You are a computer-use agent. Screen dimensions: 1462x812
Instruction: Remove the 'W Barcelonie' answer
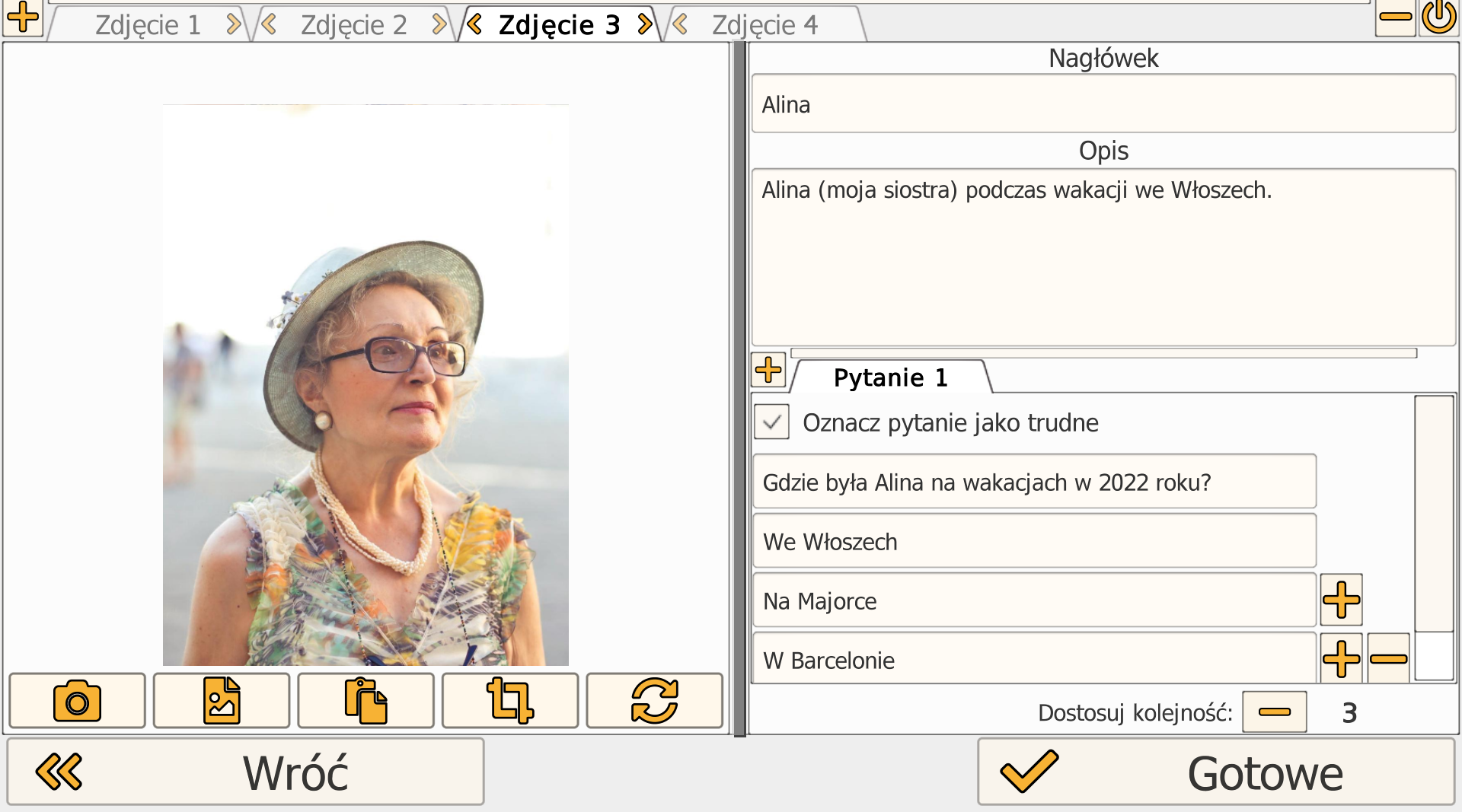pyautogui.click(x=1389, y=659)
